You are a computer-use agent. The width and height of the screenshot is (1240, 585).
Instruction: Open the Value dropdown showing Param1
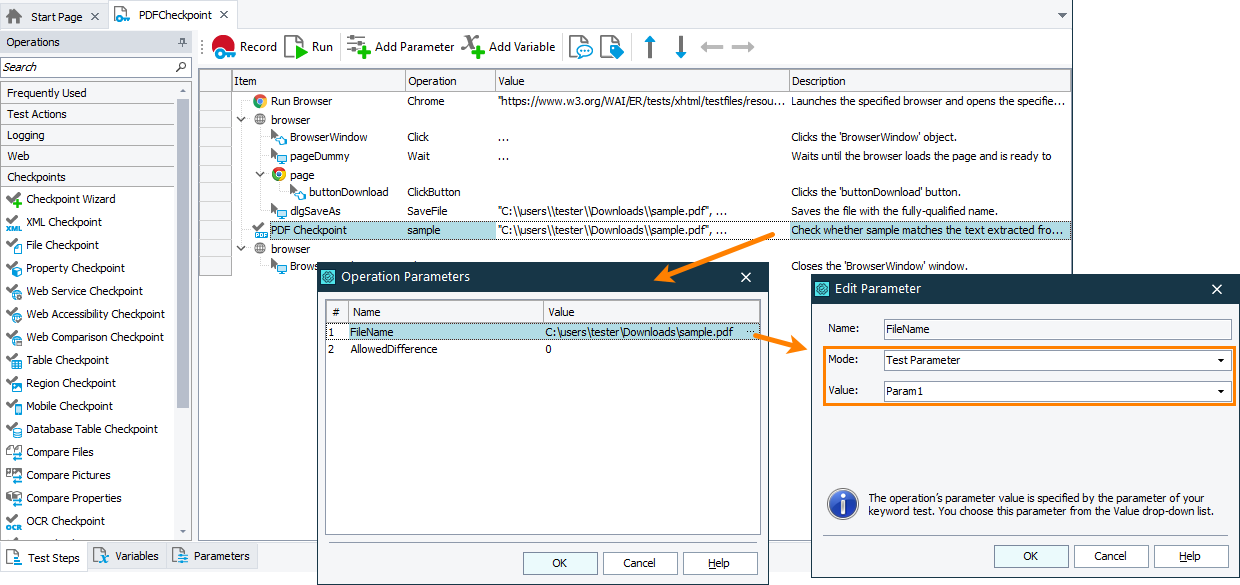(1221, 391)
